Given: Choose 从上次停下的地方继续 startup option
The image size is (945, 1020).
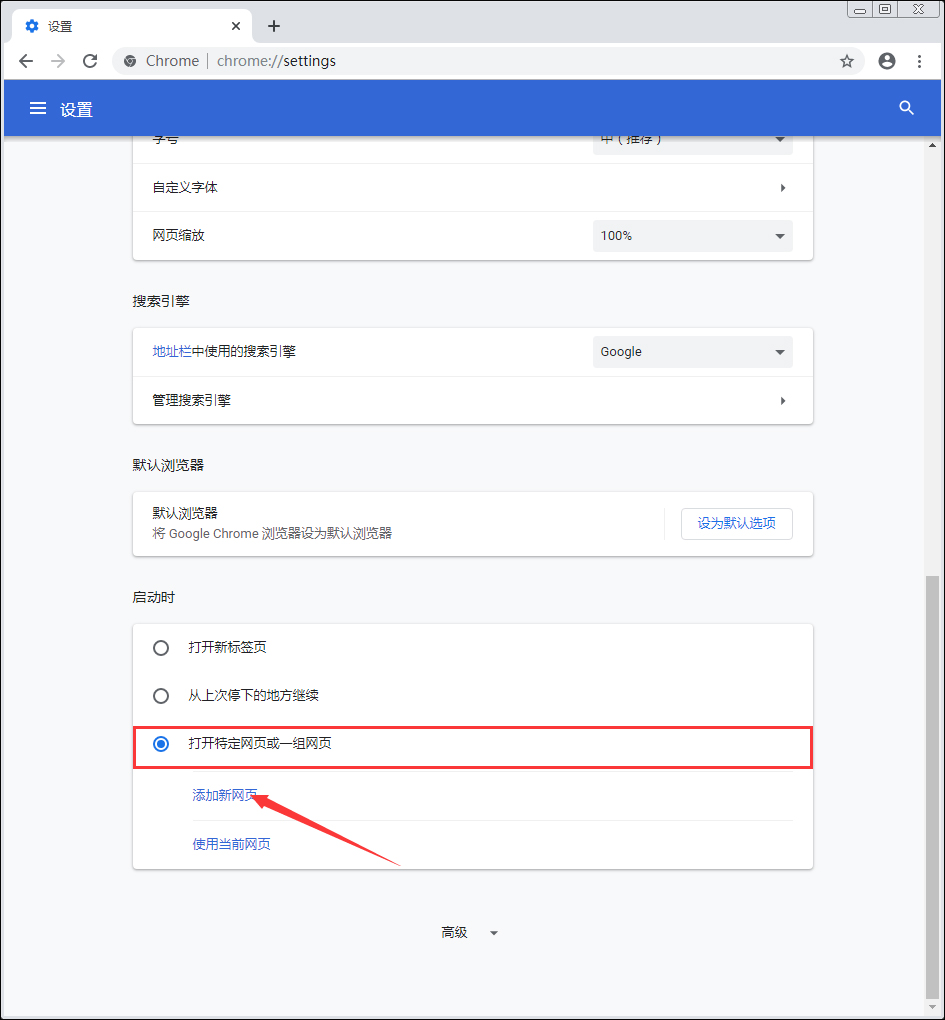Looking at the screenshot, I should pyautogui.click(x=161, y=696).
